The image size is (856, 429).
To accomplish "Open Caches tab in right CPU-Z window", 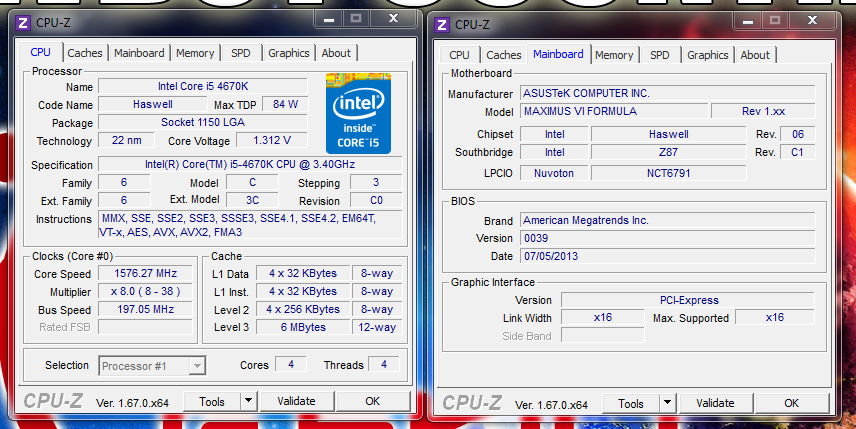I will point(503,55).
